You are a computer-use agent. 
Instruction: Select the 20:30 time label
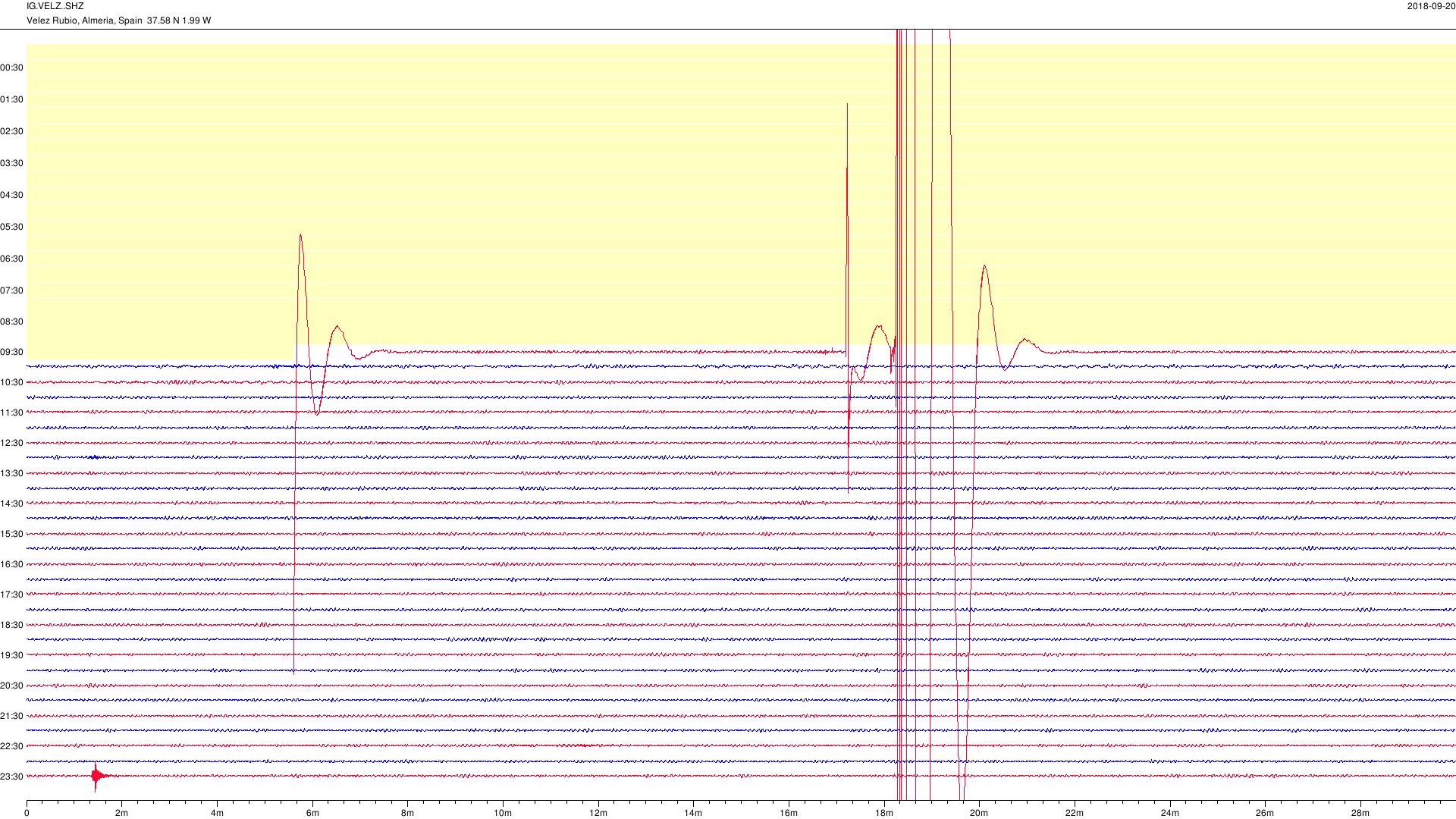tap(11, 686)
